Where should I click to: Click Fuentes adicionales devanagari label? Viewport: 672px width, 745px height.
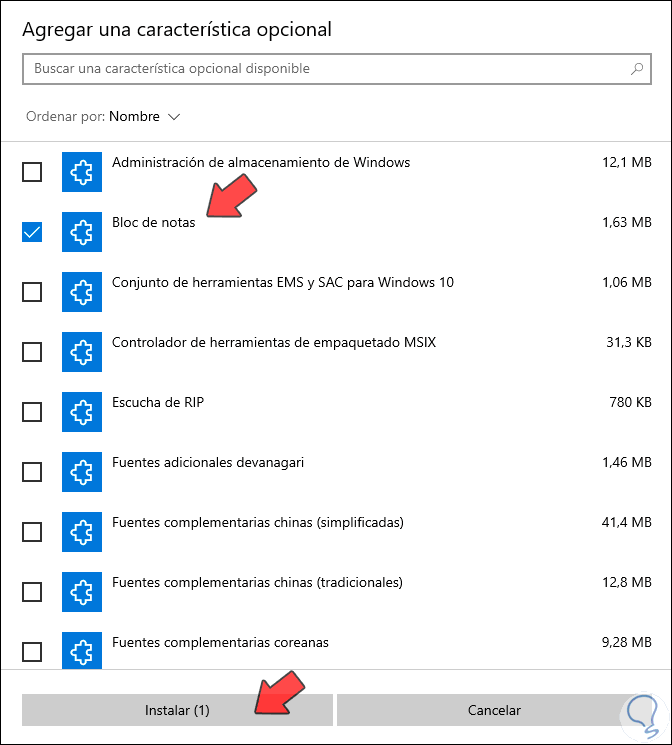pos(208,463)
